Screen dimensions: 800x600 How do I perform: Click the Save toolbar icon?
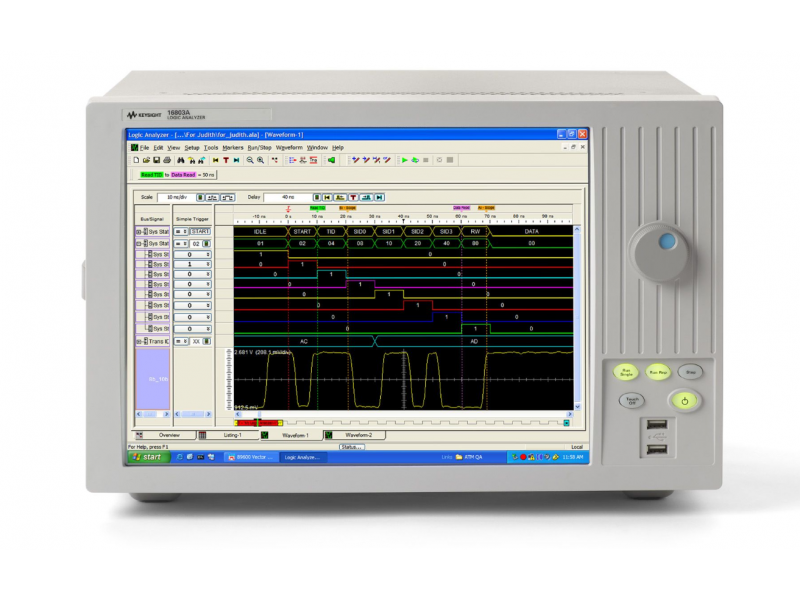156,159
